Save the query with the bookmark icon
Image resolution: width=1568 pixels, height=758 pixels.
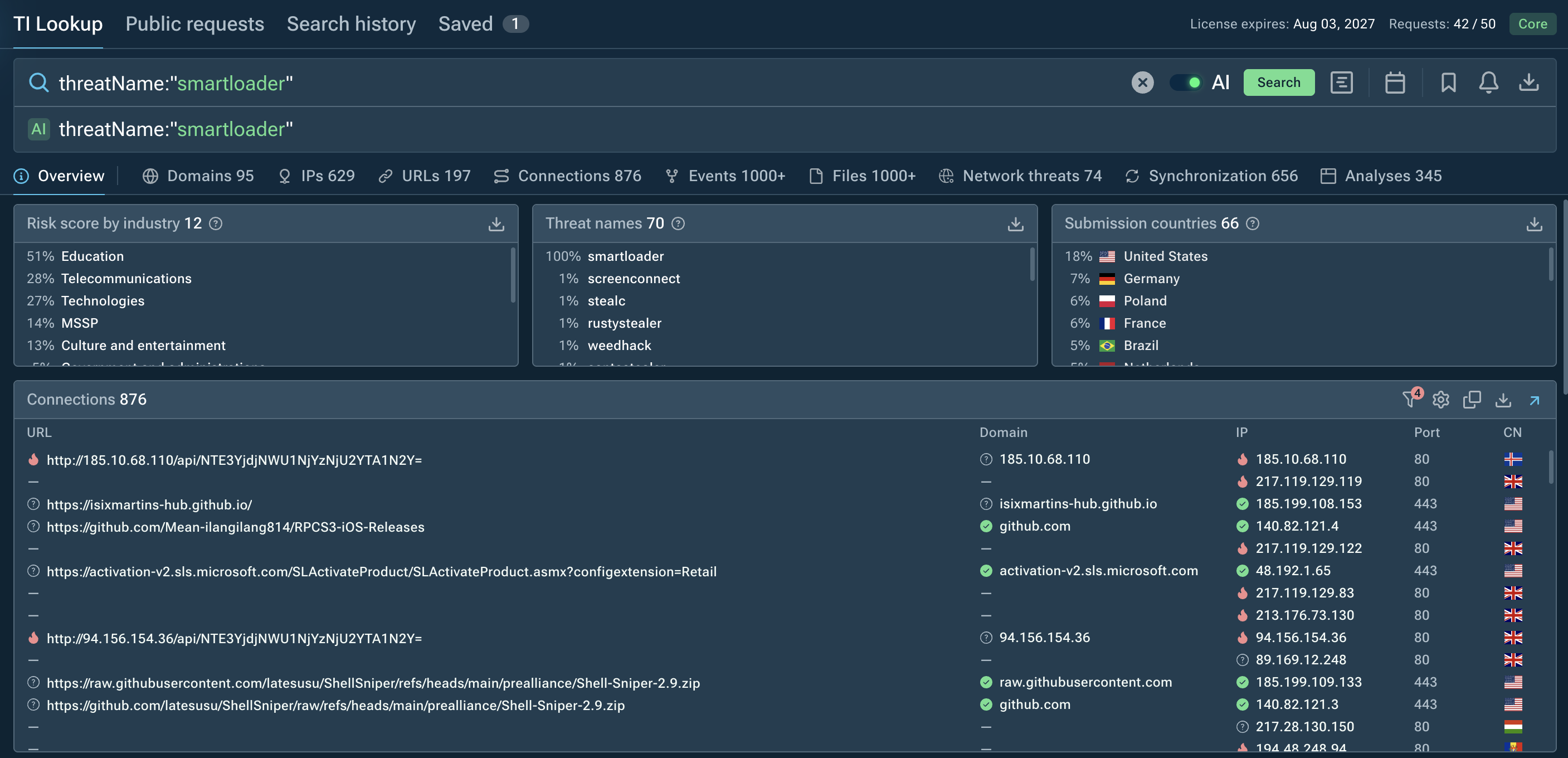click(x=1448, y=82)
